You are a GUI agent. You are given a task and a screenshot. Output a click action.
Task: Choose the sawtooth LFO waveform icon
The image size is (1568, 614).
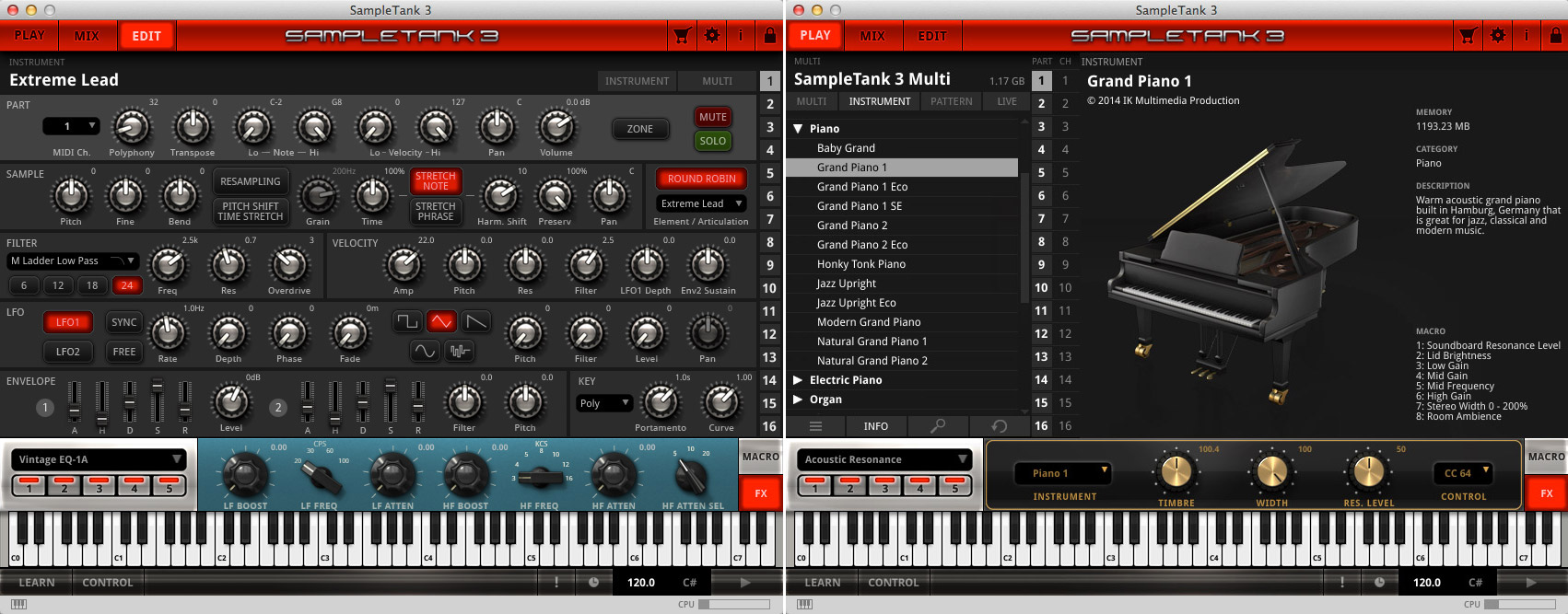476,321
